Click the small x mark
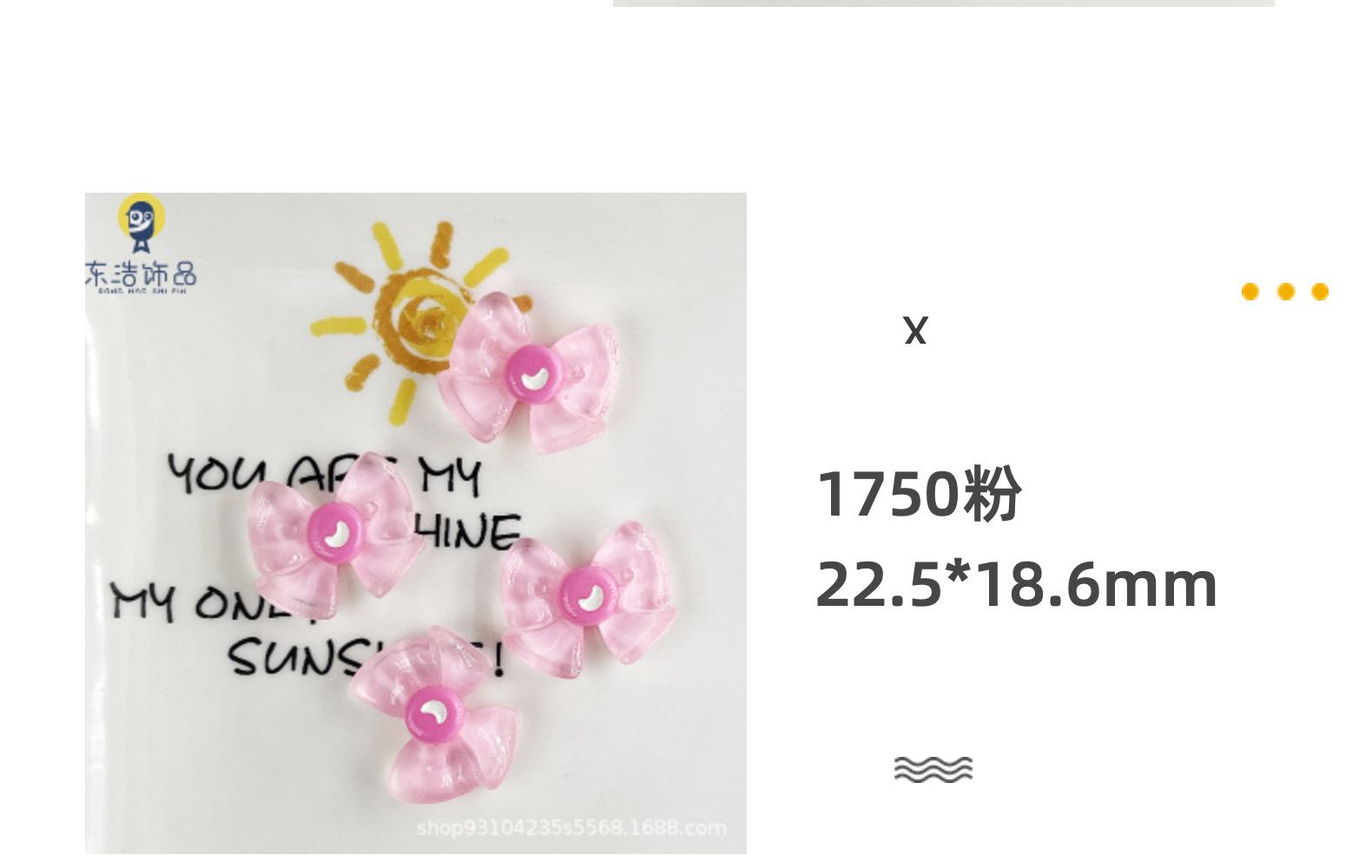The width and height of the screenshot is (1372, 868). point(915,331)
